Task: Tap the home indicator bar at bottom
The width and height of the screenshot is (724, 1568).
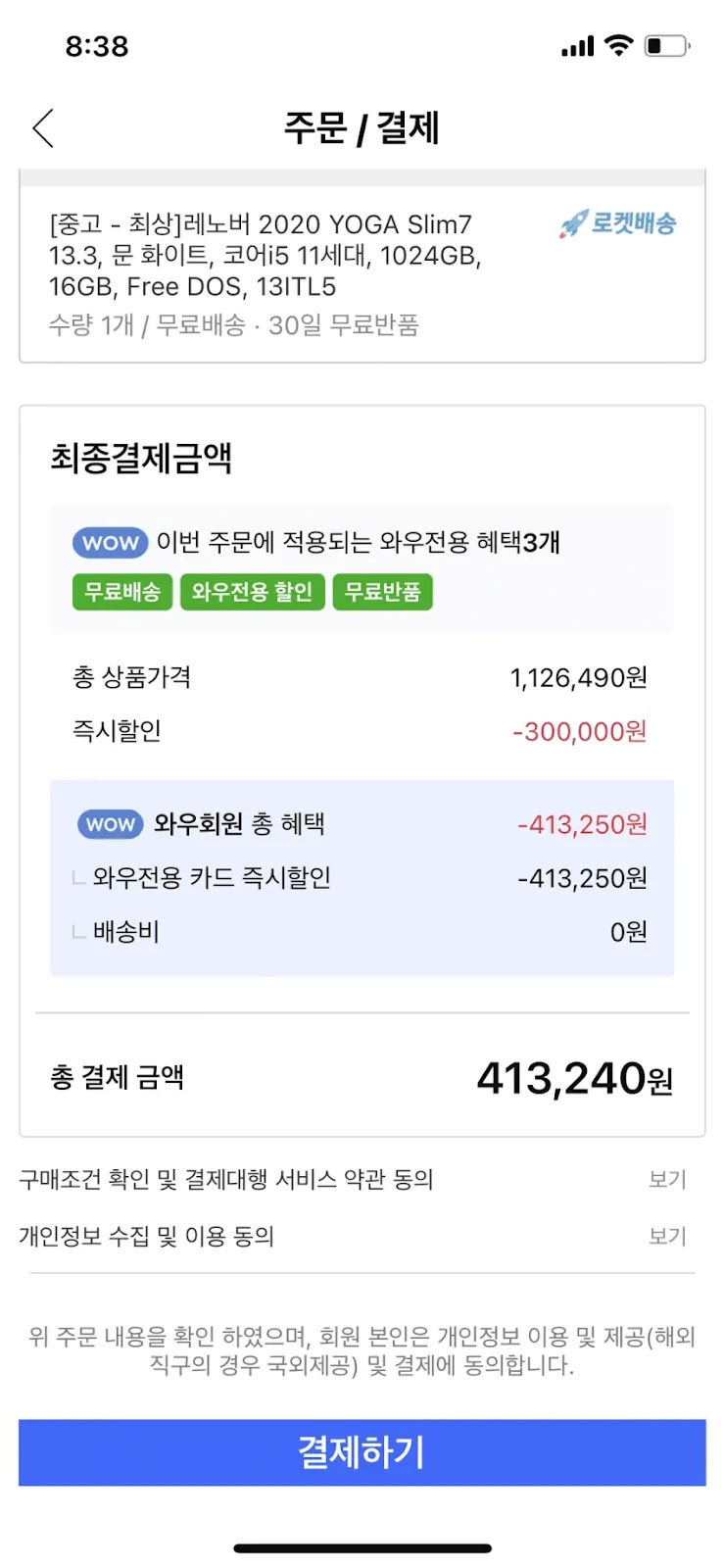Action: pyautogui.click(x=362, y=1548)
